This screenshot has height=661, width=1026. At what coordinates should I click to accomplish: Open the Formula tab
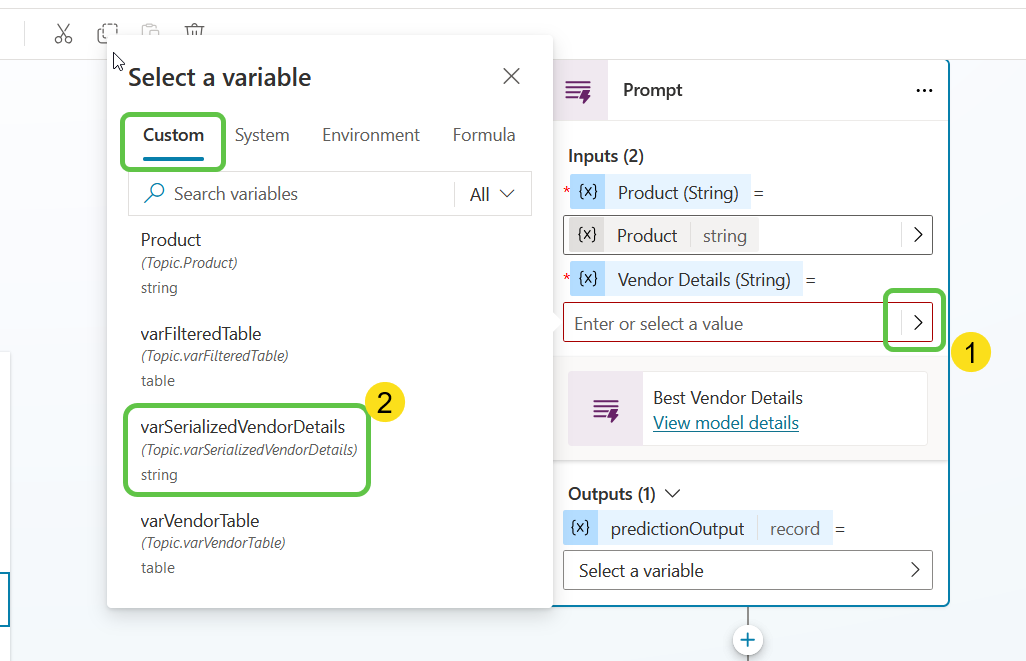click(x=484, y=135)
